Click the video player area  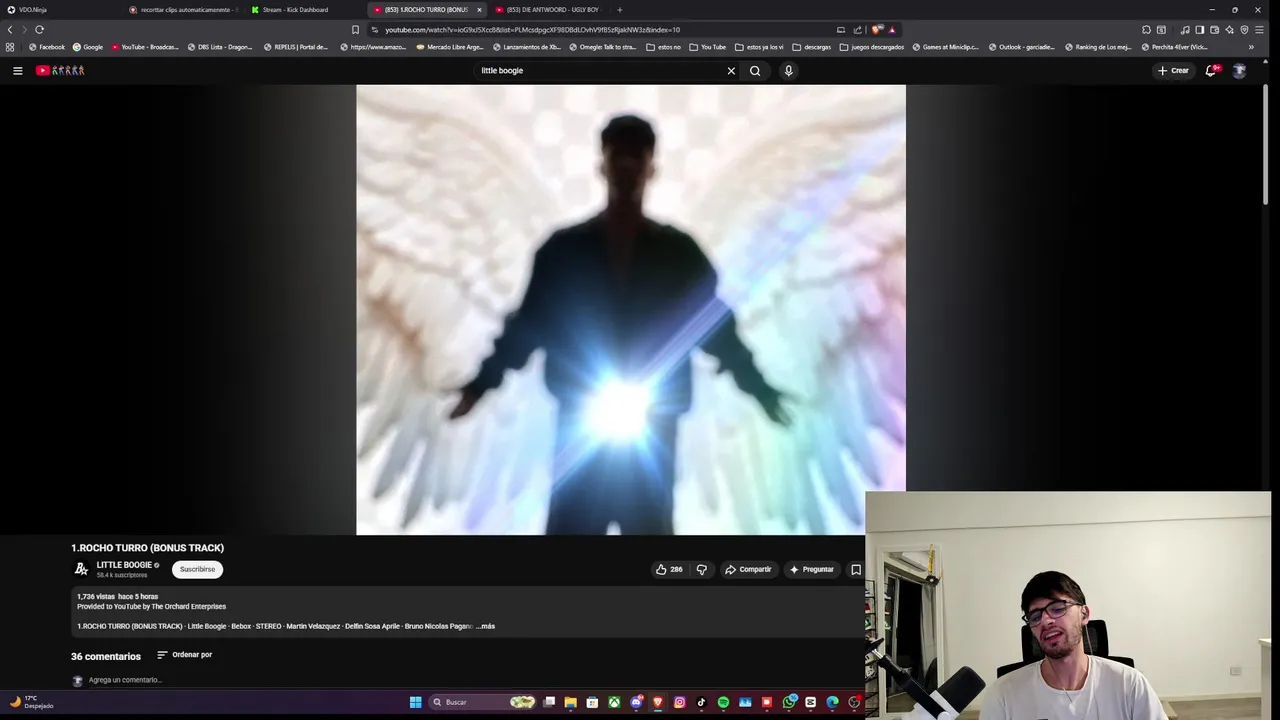[x=631, y=310]
